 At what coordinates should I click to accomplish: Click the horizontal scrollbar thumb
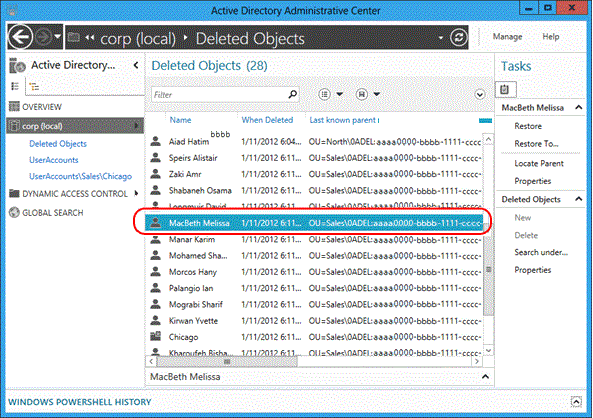[227, 362]
